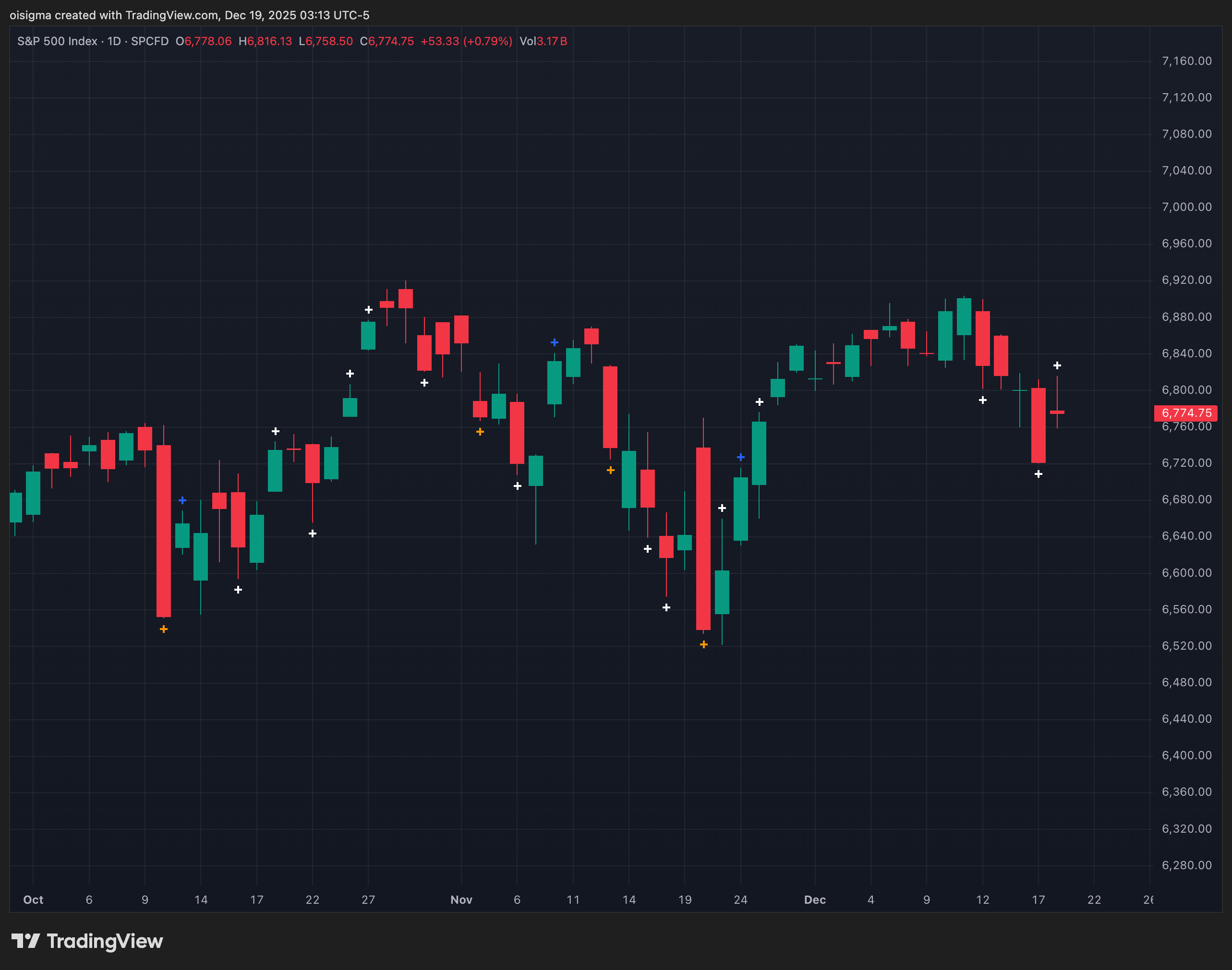Viewport: 1232px width, 970px height.
Task: Click the blue plus marker left of Nov 11
Action: click(554, 342)
